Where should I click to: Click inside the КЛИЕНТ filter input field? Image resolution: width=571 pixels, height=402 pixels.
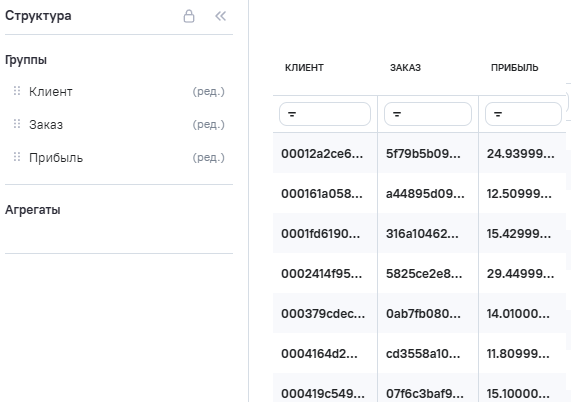click(x=325, y=114)
